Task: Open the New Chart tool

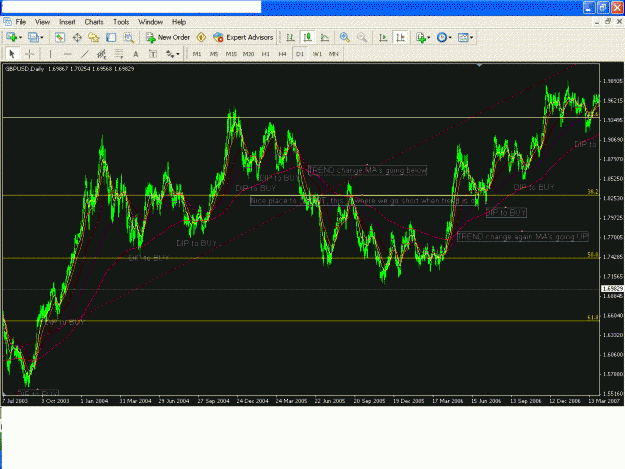Action: 11,37
